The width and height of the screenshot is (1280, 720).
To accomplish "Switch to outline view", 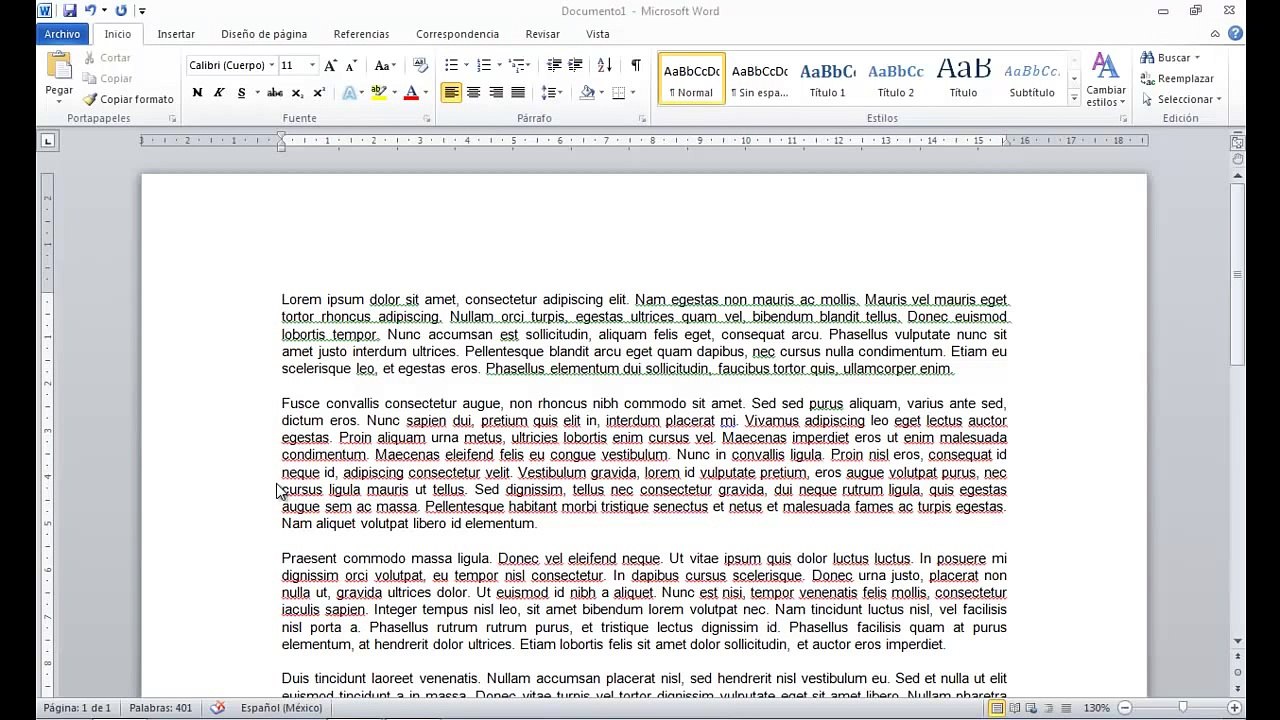I will pos(1048,708).
